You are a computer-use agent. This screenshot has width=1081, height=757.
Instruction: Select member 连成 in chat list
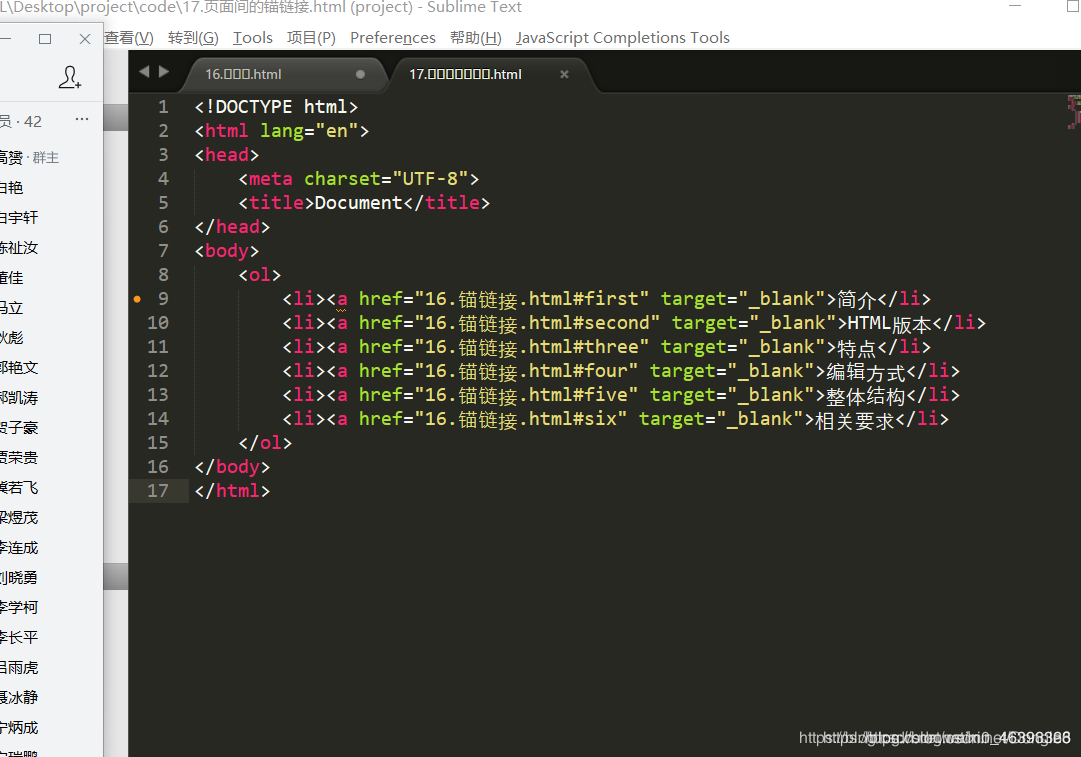tap(19, 547)
